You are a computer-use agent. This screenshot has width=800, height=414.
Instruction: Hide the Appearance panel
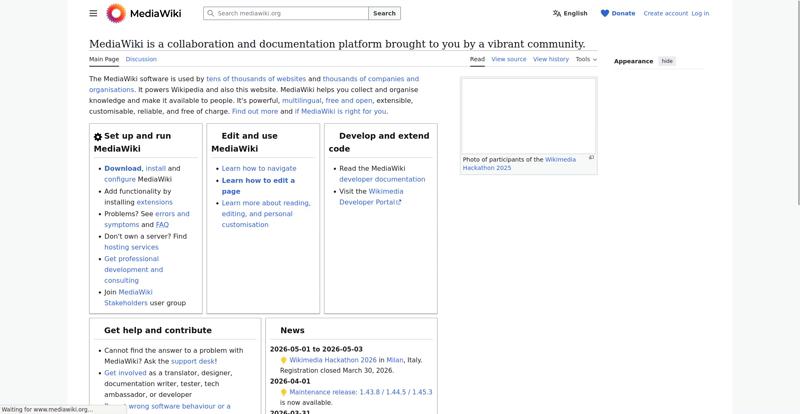point(667,61)
